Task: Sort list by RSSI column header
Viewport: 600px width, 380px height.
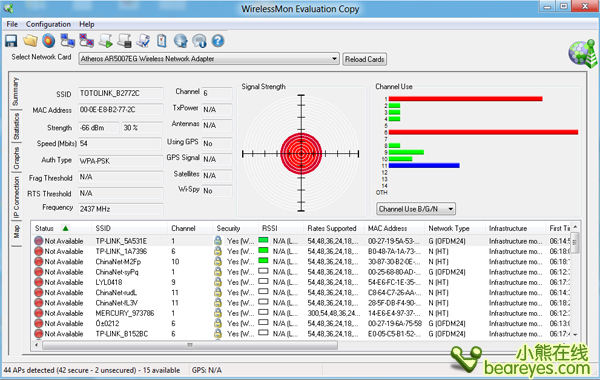Action: [281, 228]
